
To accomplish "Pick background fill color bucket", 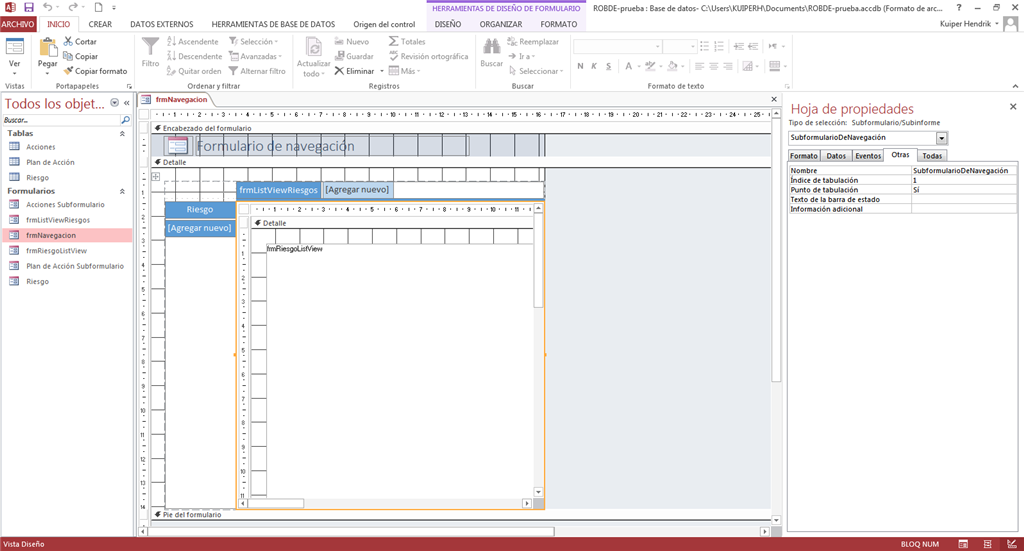I will [x=672, y=66].
